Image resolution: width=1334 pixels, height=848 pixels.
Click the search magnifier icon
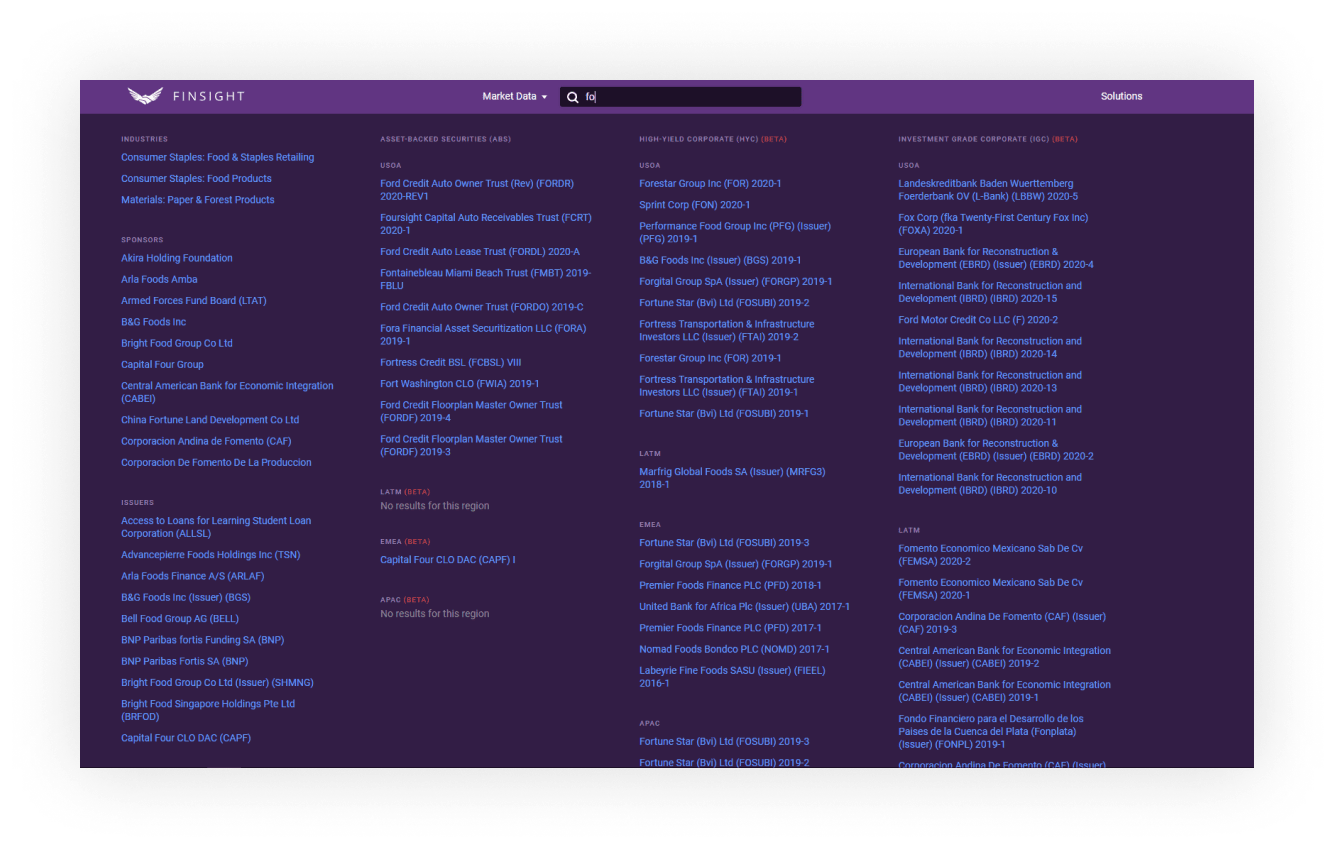tap(573, 97)
